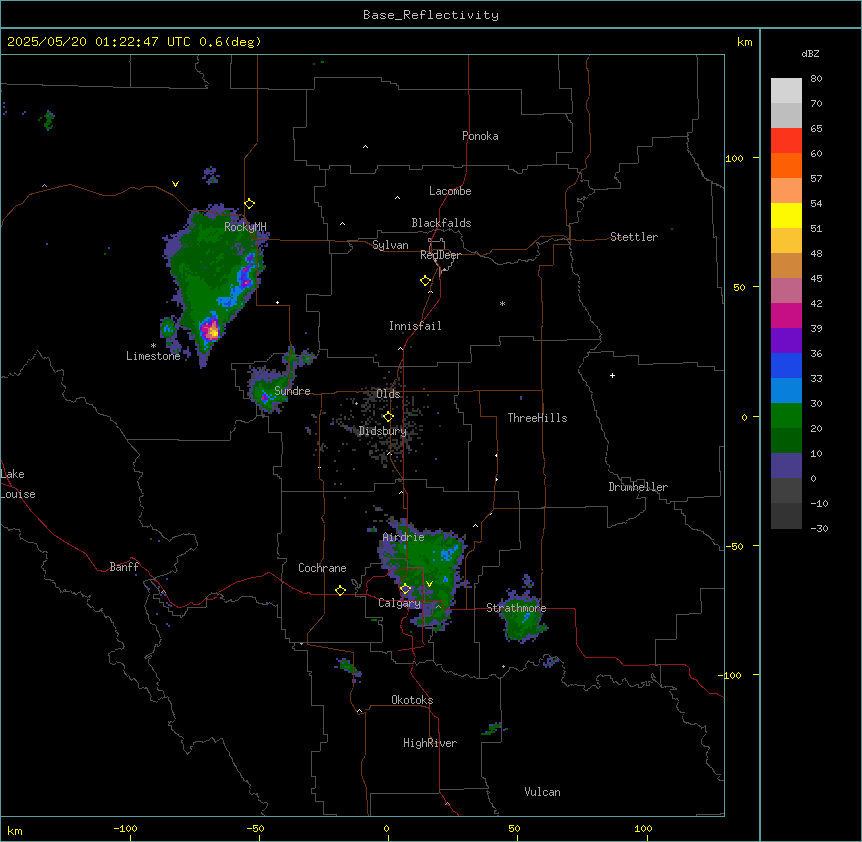
Task: Select the RedDeer city label
Action: click(440, 255)
